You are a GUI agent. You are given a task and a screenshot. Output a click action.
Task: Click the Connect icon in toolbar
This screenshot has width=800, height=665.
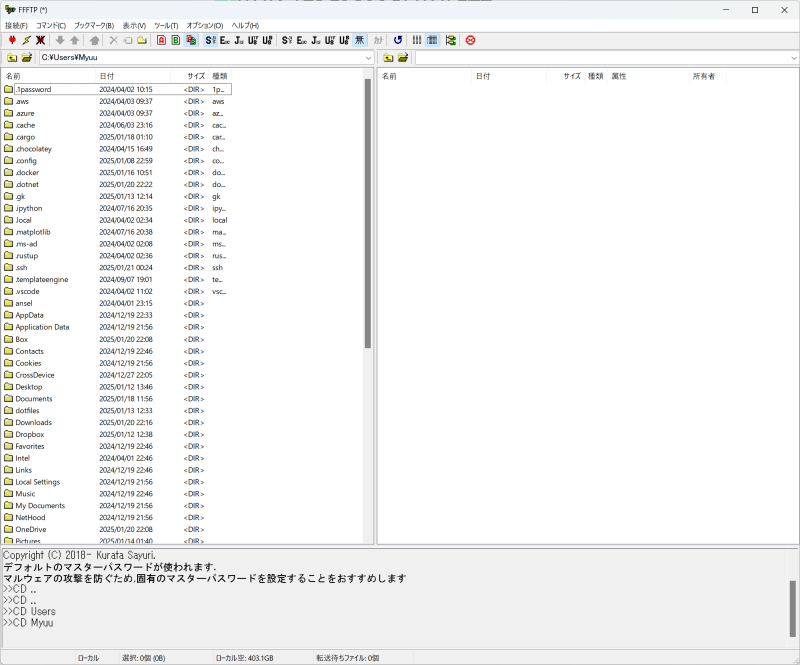(11, 40)
